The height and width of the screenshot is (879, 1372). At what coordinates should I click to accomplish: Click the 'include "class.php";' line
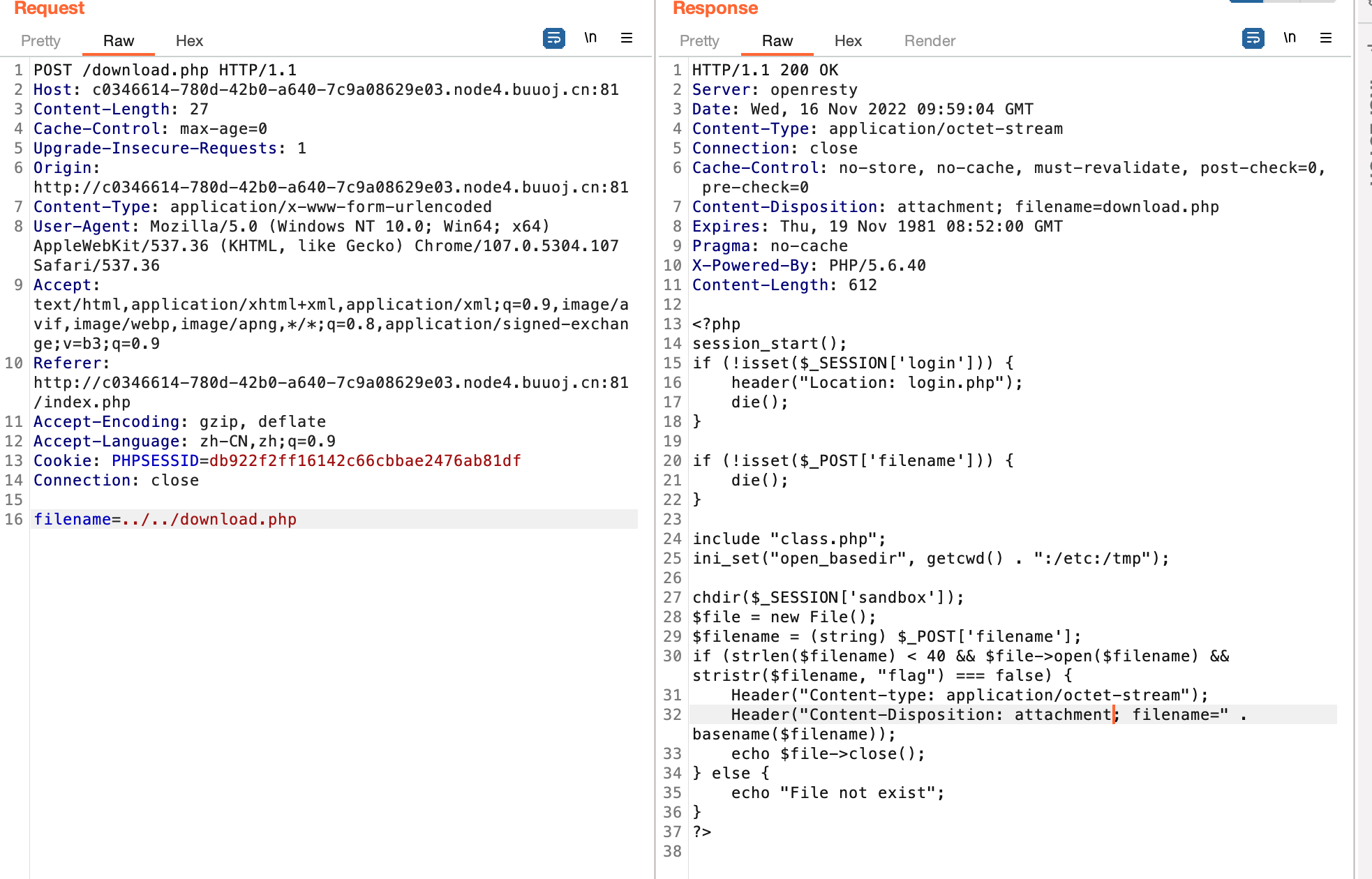(789, 539)
